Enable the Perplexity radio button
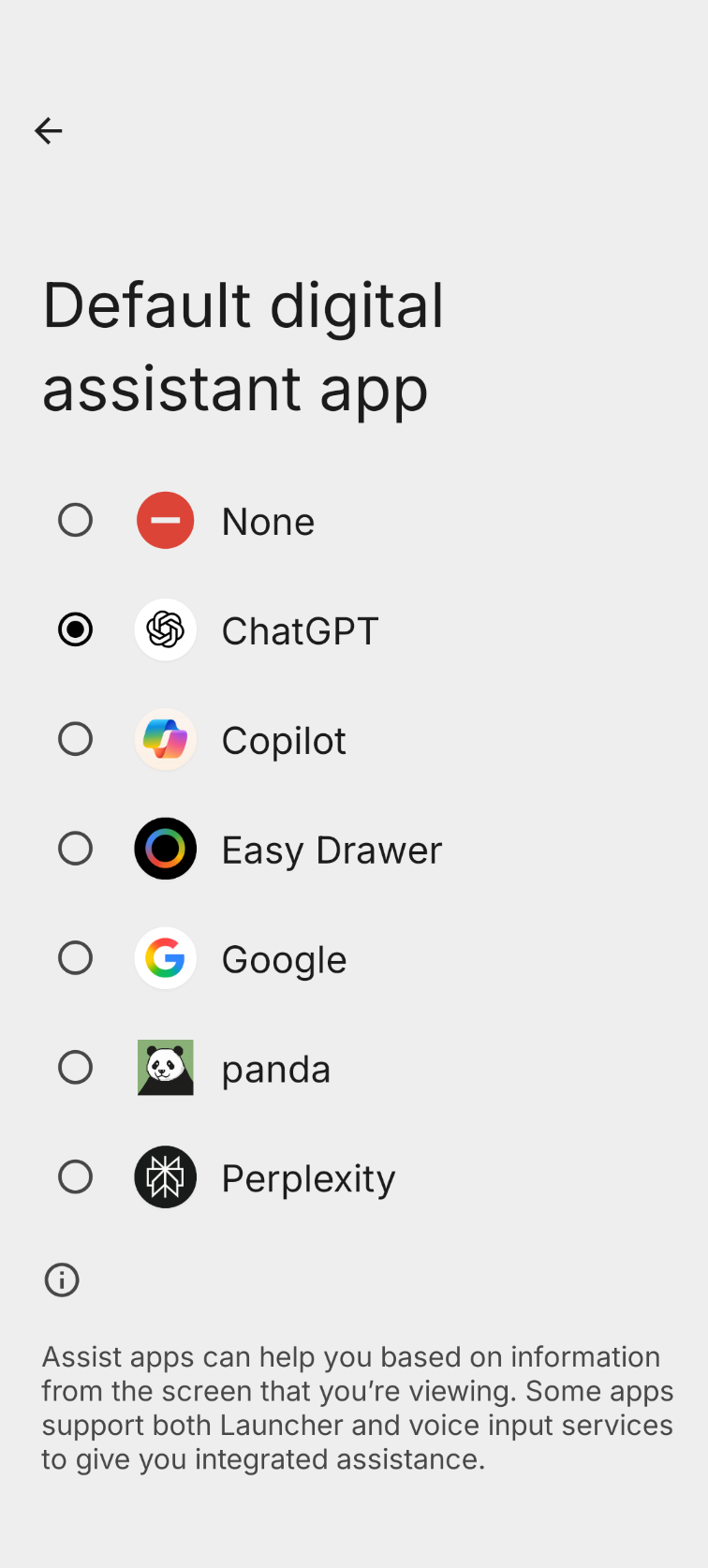 pos(76,1177)
